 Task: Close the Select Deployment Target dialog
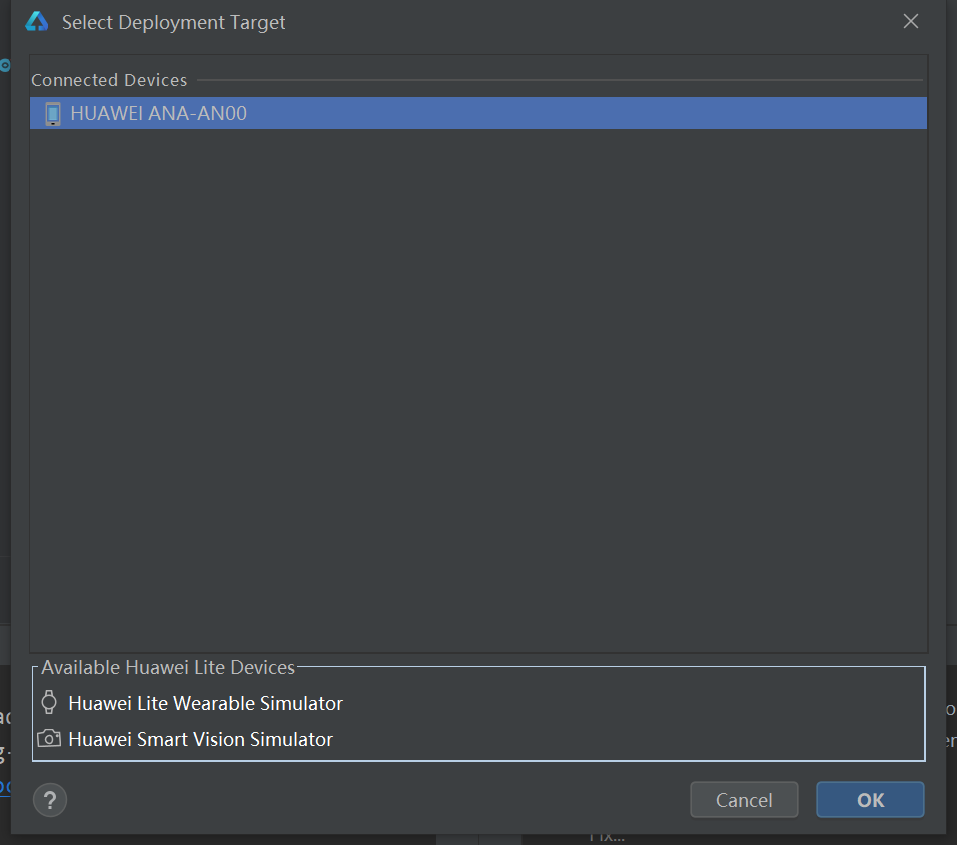pos(911,21)
